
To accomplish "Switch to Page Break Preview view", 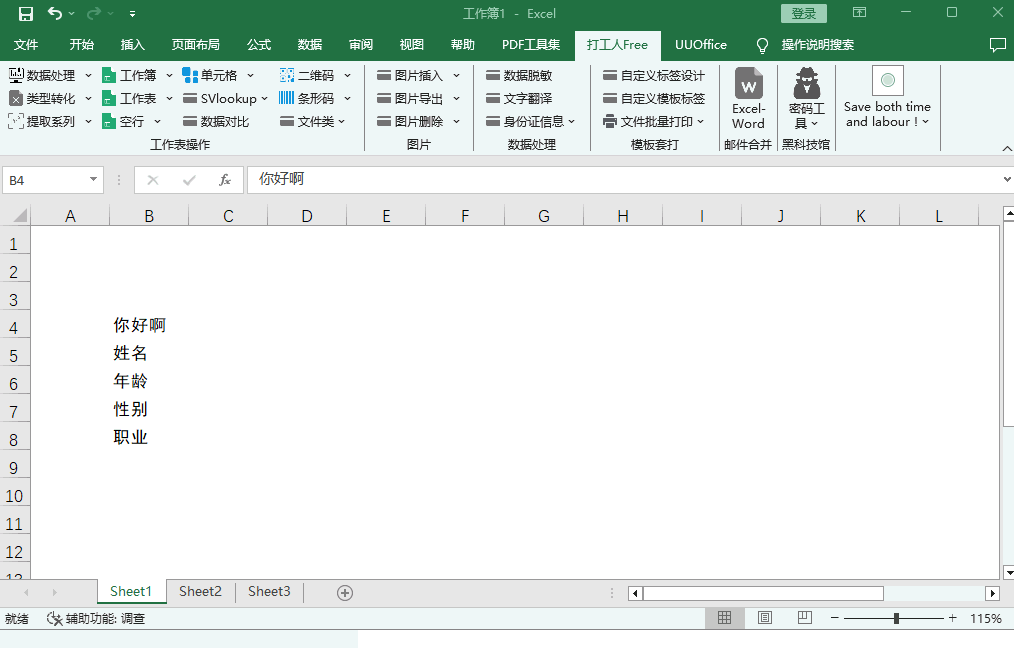I will pyautogui.click(x=804, y=618).
